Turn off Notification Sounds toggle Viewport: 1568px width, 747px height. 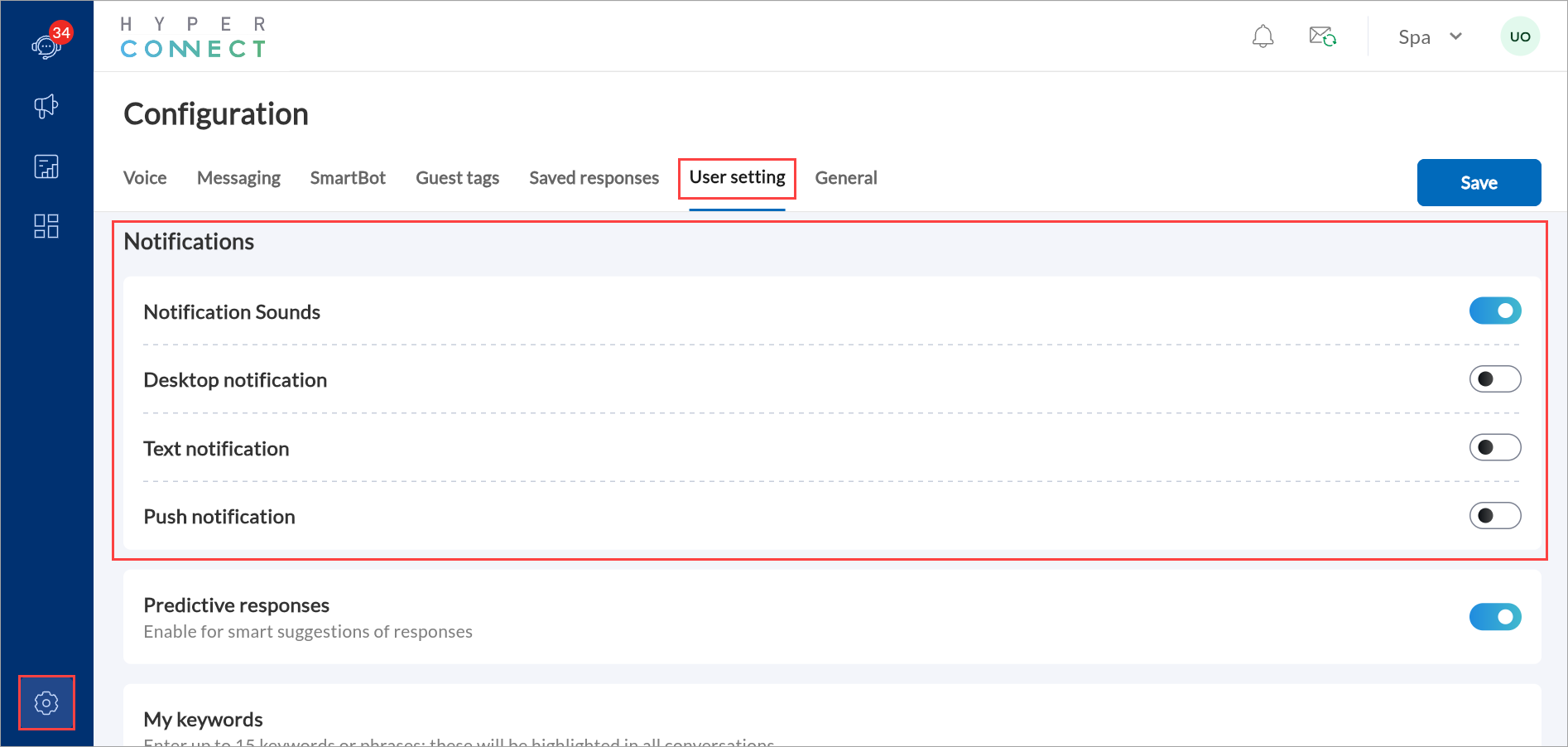(1495, 311)
